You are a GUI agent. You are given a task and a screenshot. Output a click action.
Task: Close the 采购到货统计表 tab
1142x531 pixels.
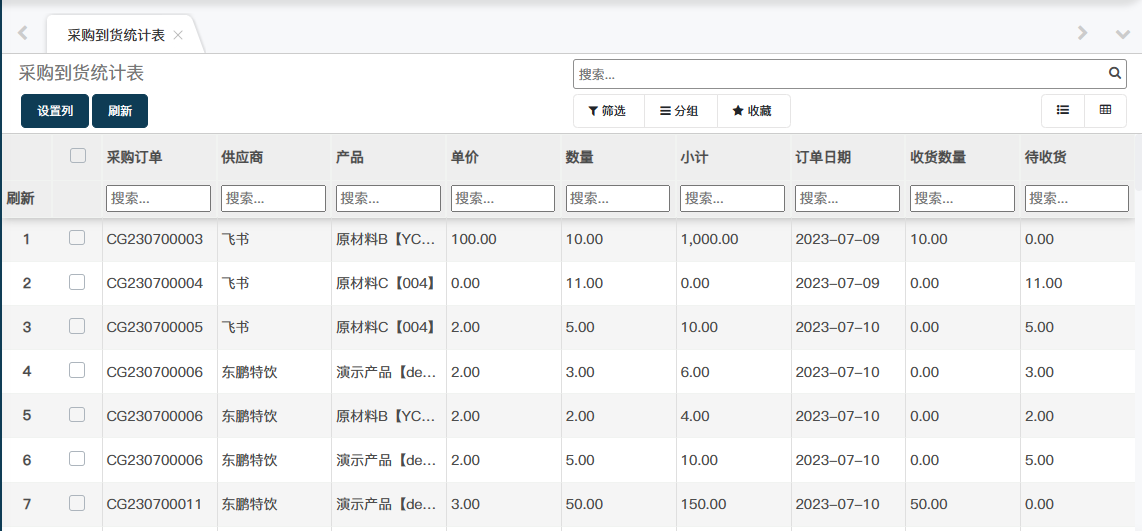pyautogui.click(x=178, y=35)
